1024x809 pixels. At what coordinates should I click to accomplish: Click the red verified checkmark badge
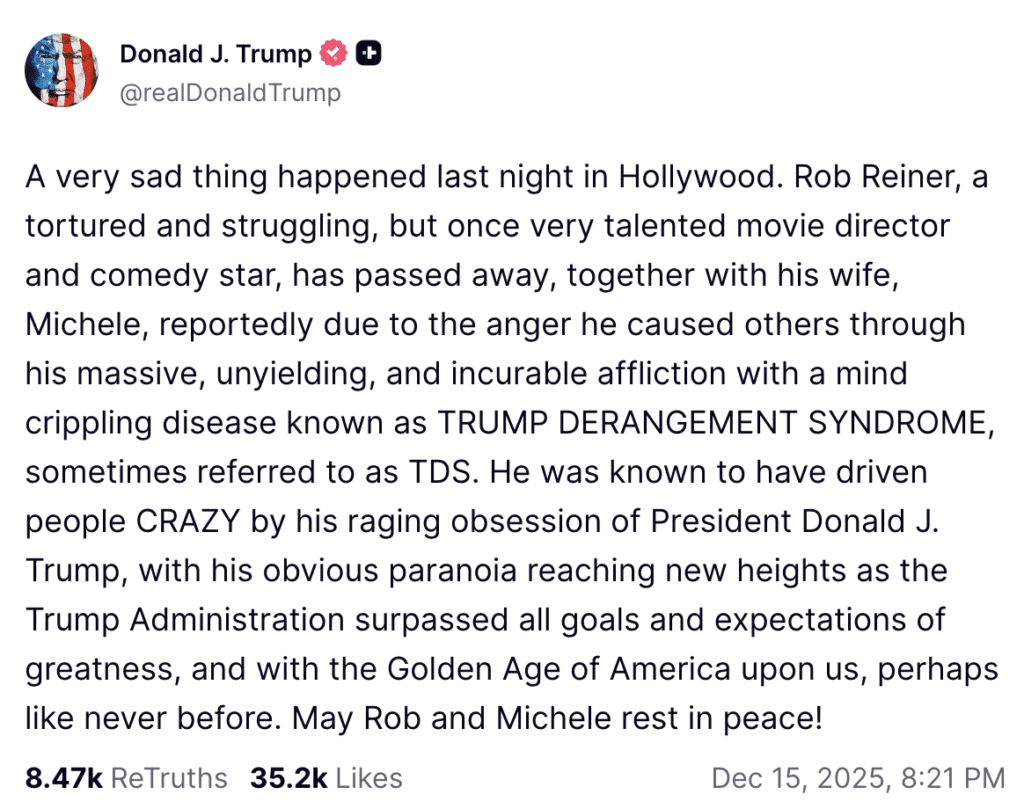tap(333, 53)
